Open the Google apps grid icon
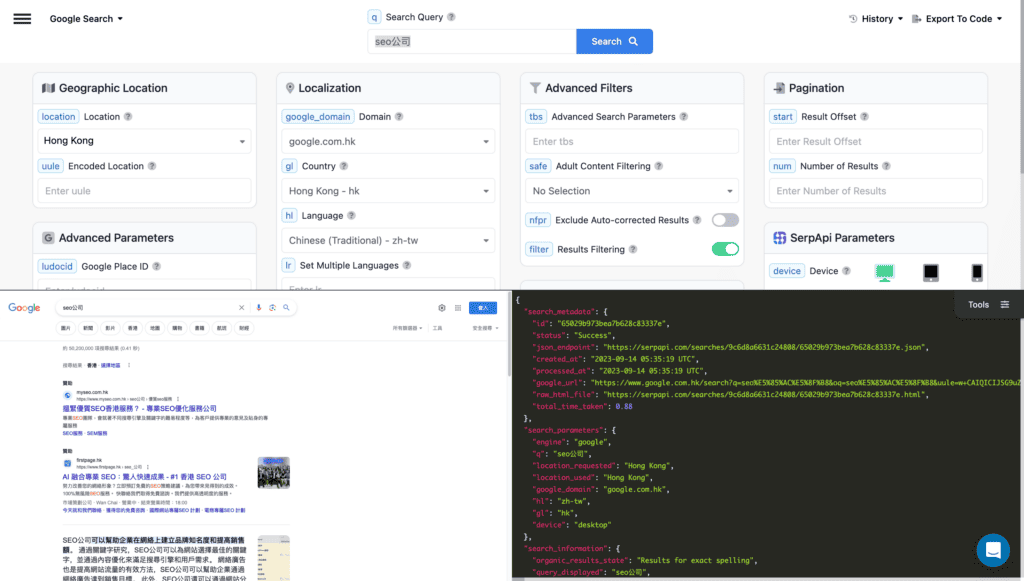The image size is (1024, 581). point(458,308)
